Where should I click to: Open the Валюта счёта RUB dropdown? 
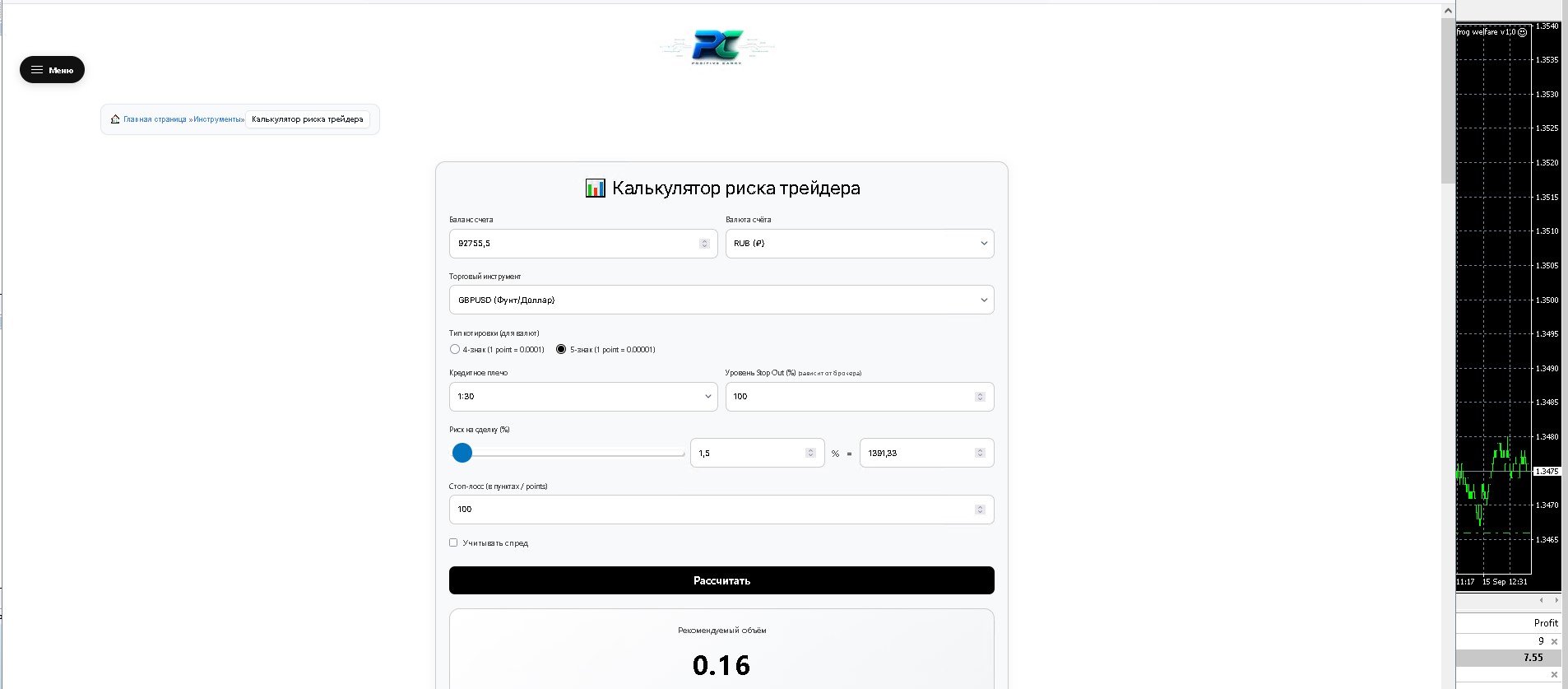pyautogui.click(x=860, y=244)
